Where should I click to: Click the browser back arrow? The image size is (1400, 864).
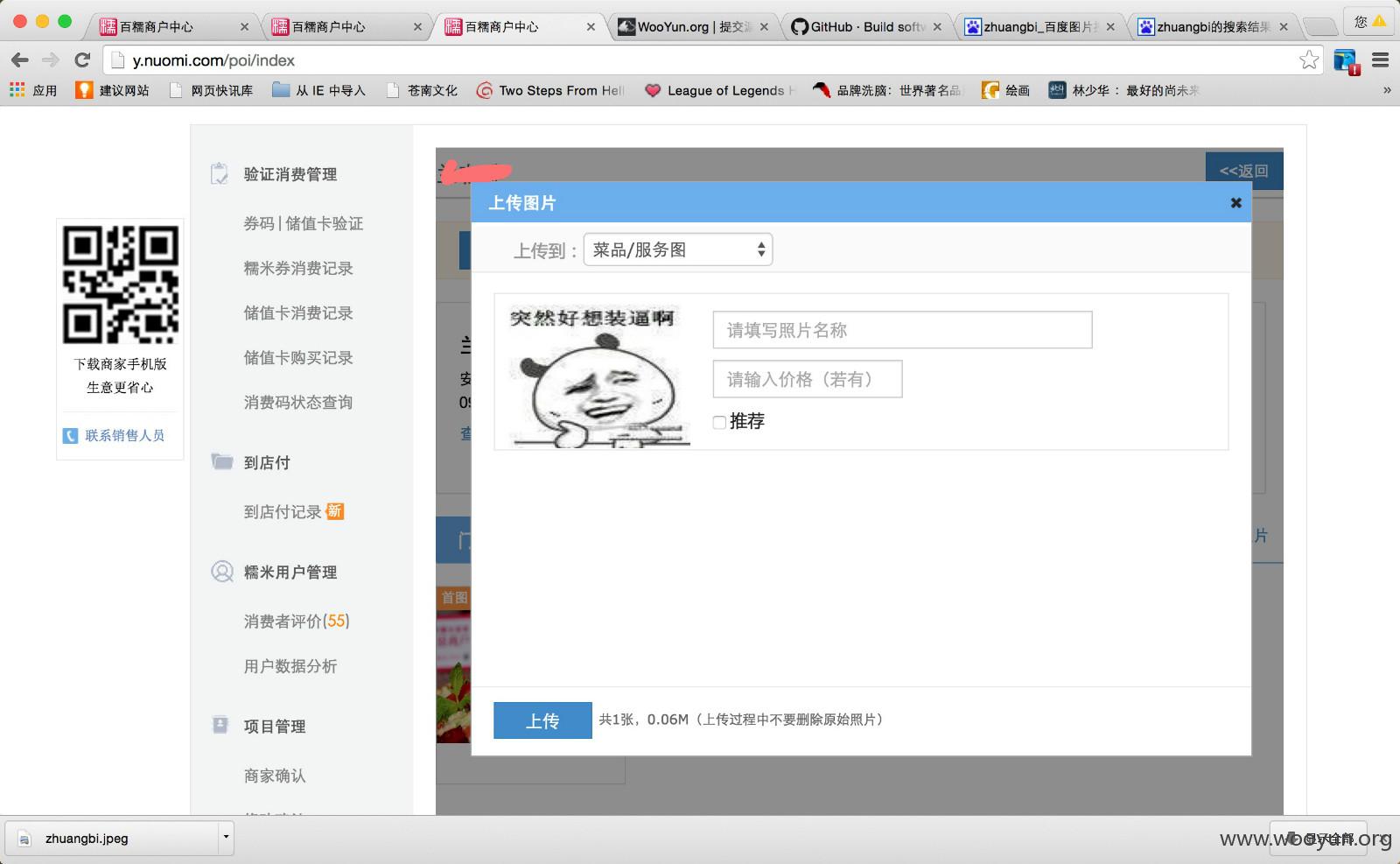tap(20, 60)
